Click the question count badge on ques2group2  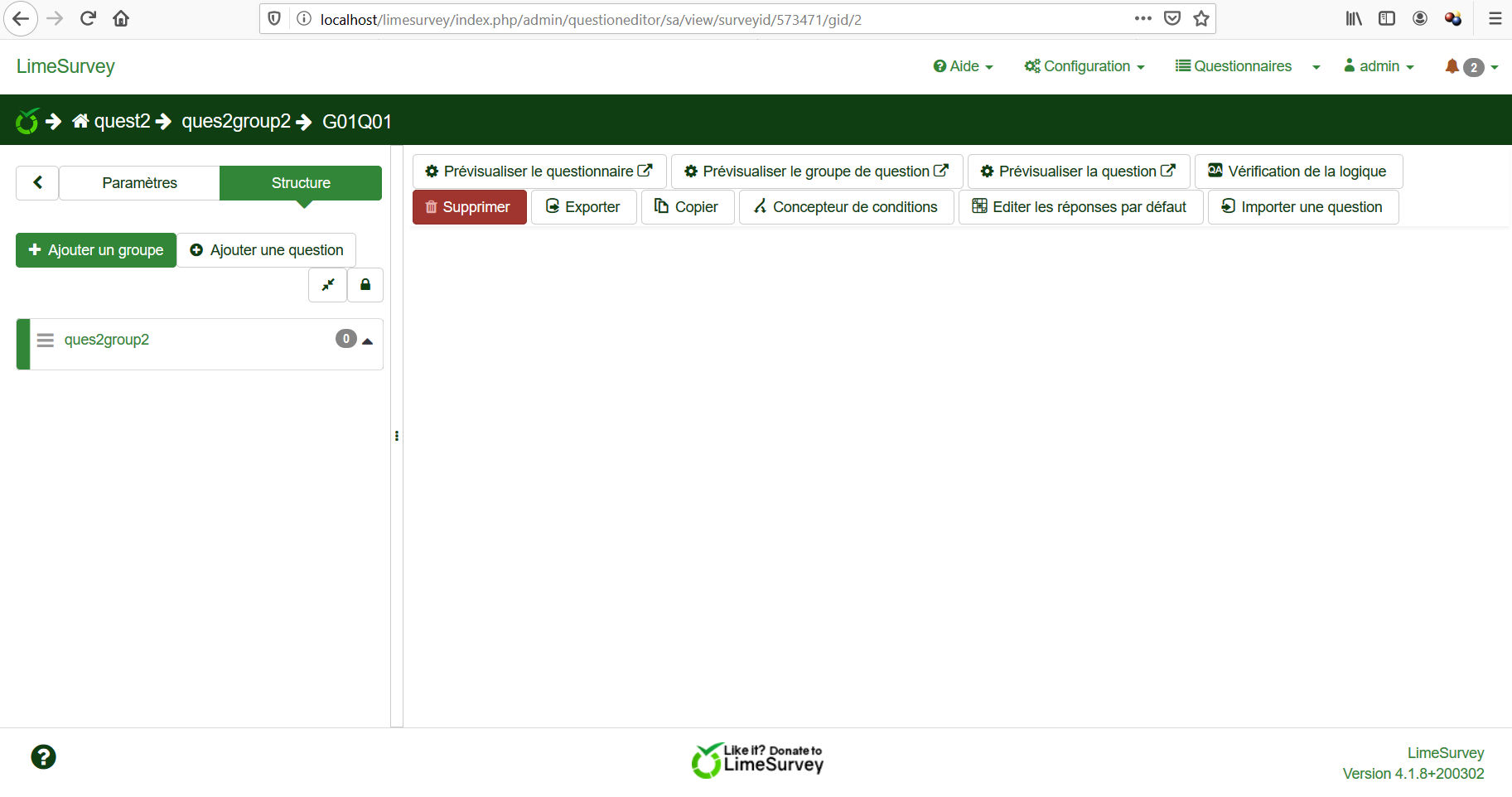pos(346,339)
